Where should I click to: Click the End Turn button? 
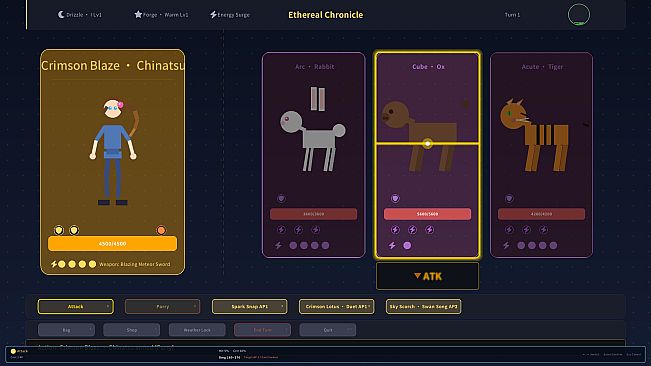[x=262, y=330]
